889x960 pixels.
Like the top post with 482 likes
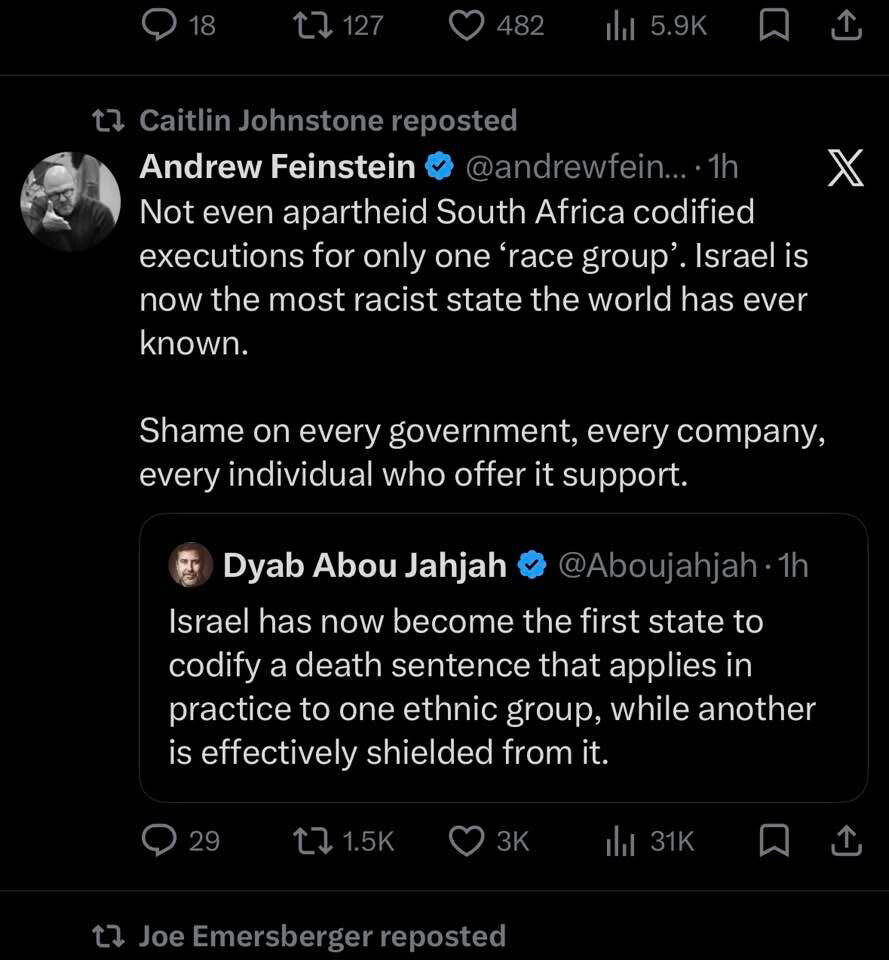pyautogui.click(x=466, y=25)
